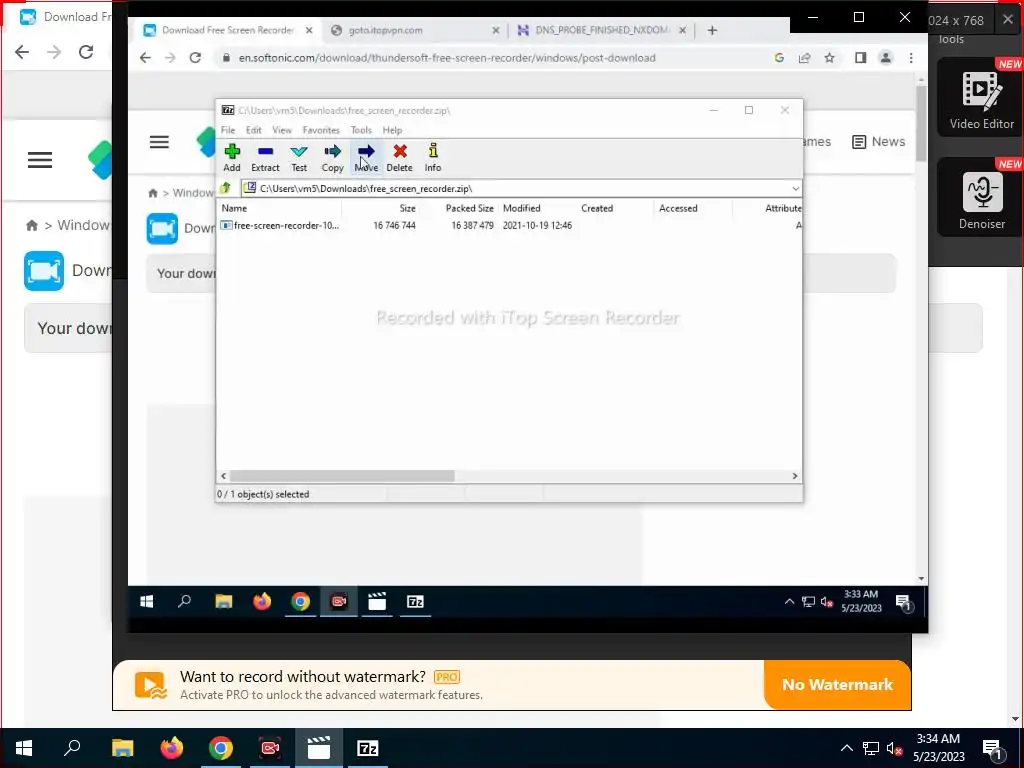
Task: Click the No Watermark button
Action: [x=837, y=684]
